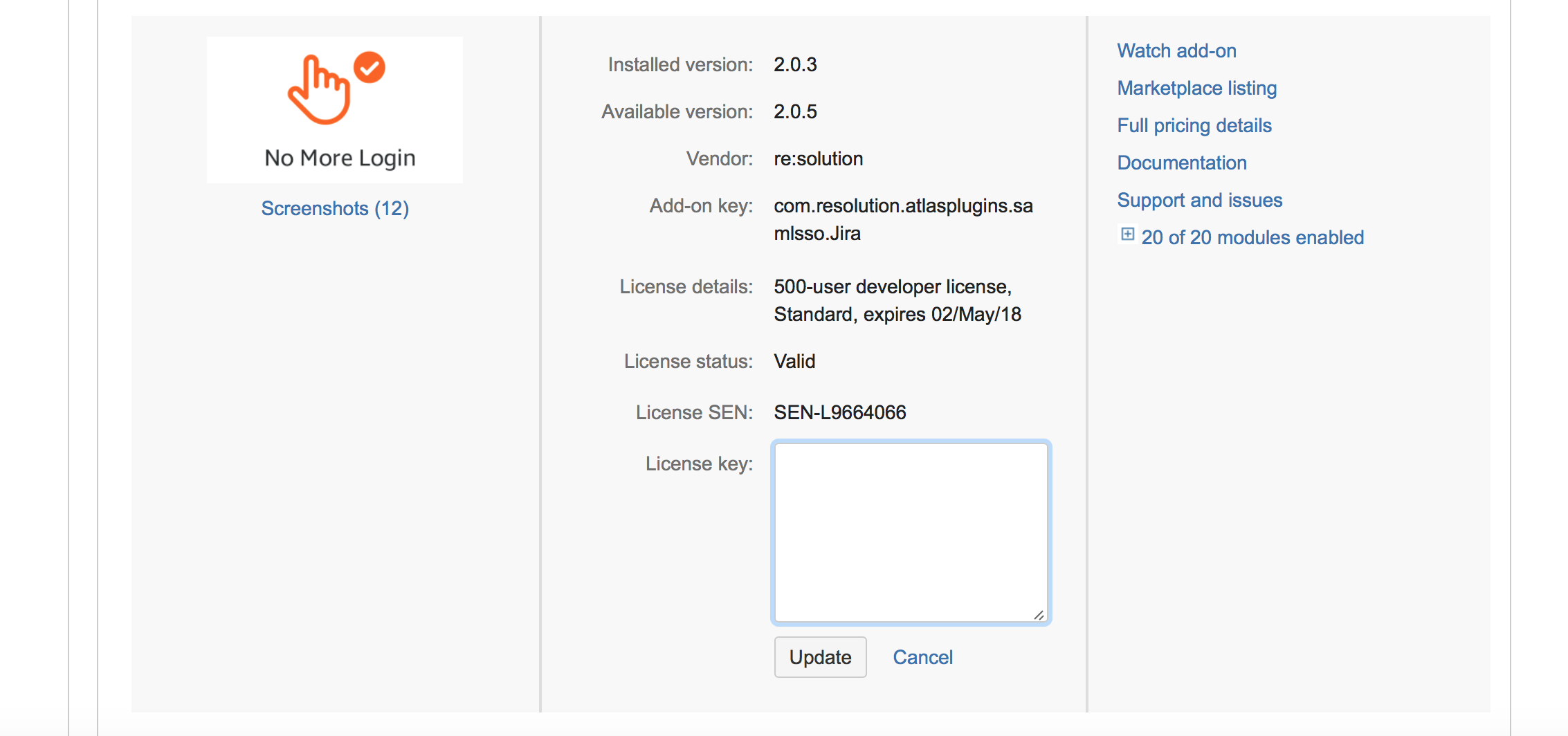Select the Installed version 2.0.3 text
This screenshot has height=736, width=1568.
pos(795,64)
